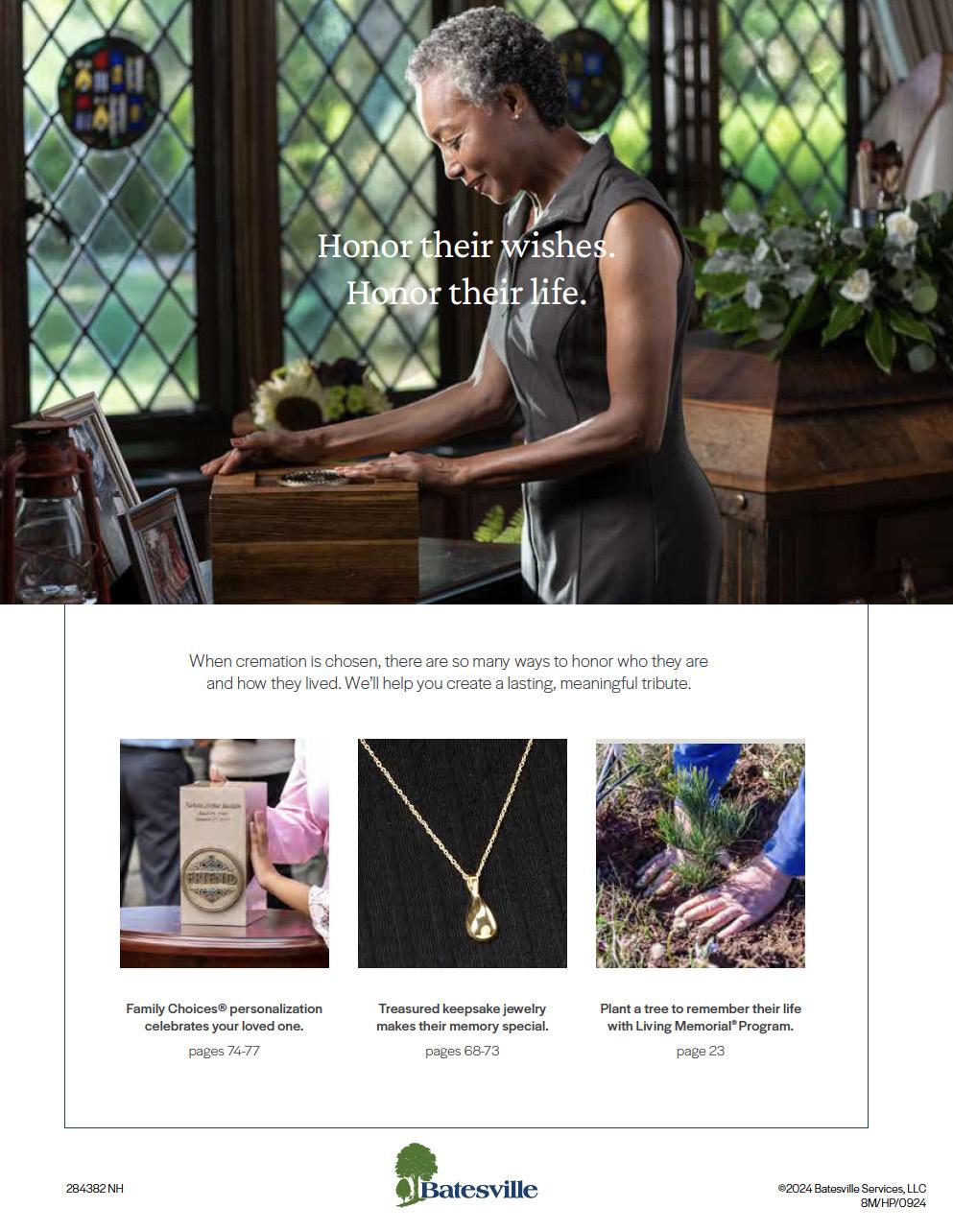Open the tree planting thumbnail image
Viewport: 953px width, 1232px height.
(x=701, y=853)
